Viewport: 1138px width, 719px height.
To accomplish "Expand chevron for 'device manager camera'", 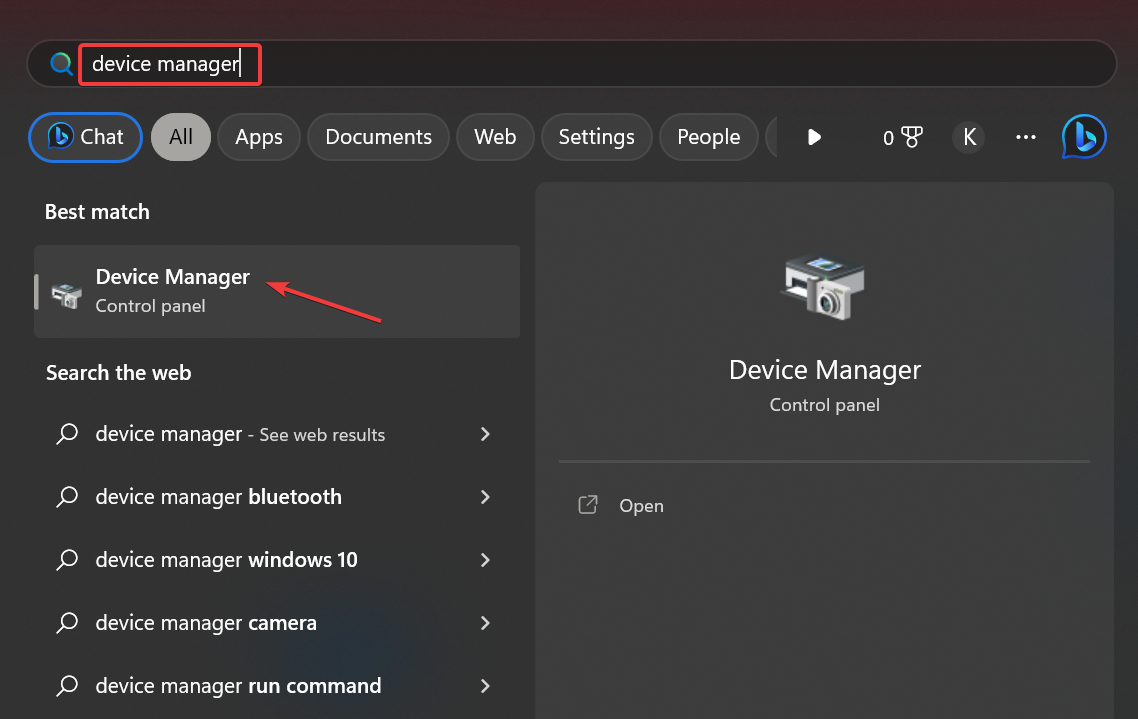I will pos(486,623).
